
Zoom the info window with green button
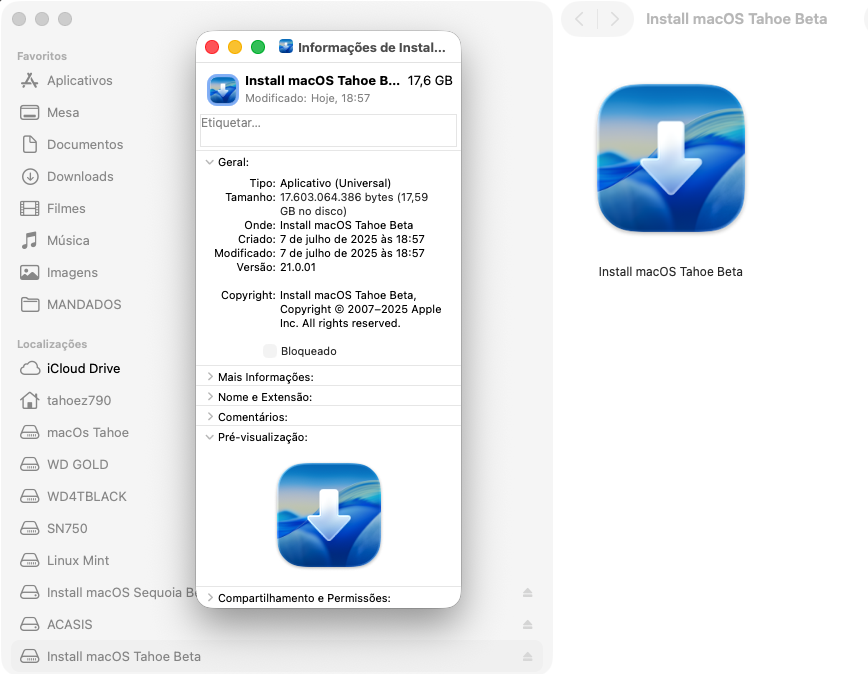(x=258, y=47)
